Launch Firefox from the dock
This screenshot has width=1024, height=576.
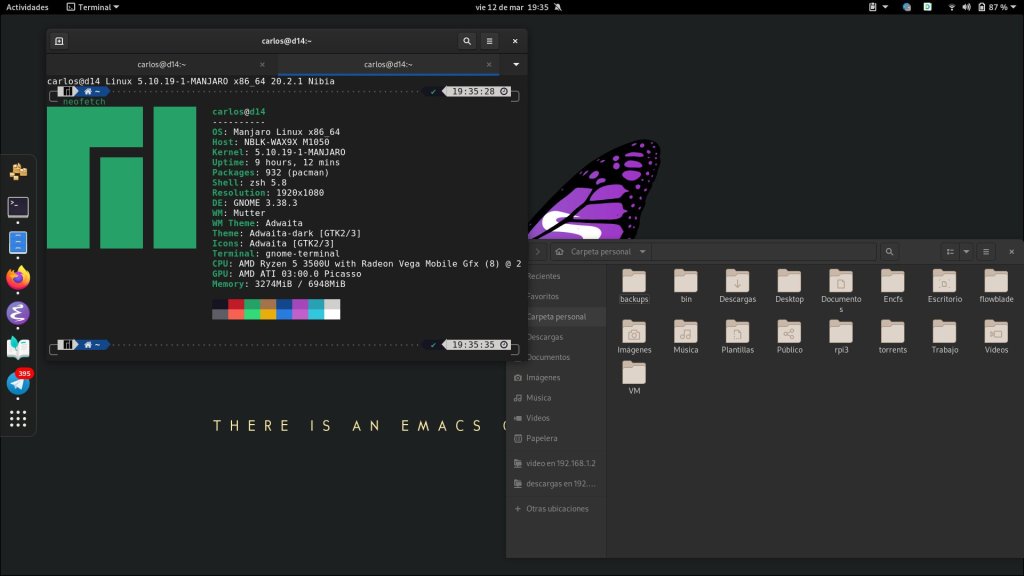(x=18, y=278)
